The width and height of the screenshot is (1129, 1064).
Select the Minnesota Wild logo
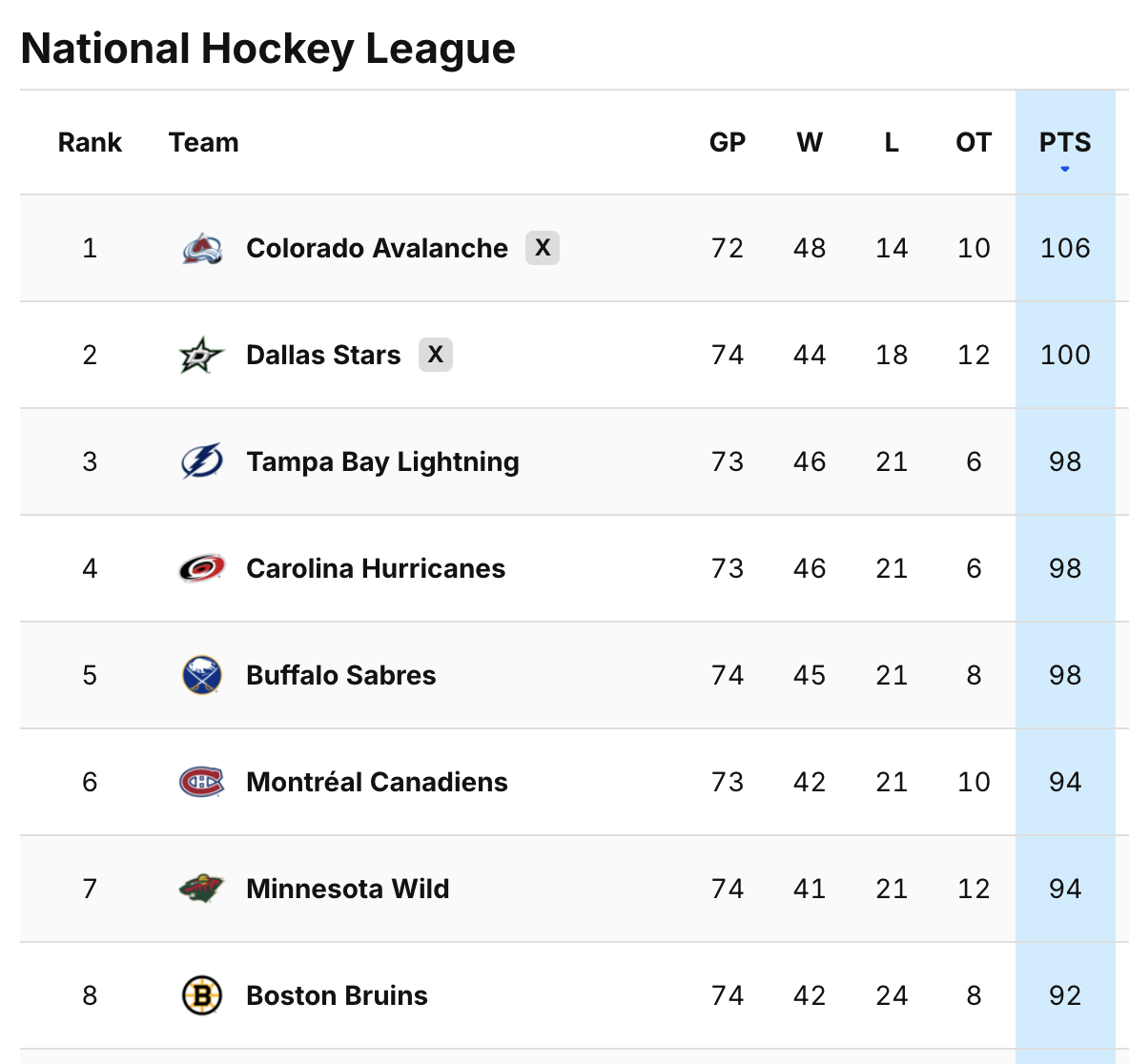point(202,890)
